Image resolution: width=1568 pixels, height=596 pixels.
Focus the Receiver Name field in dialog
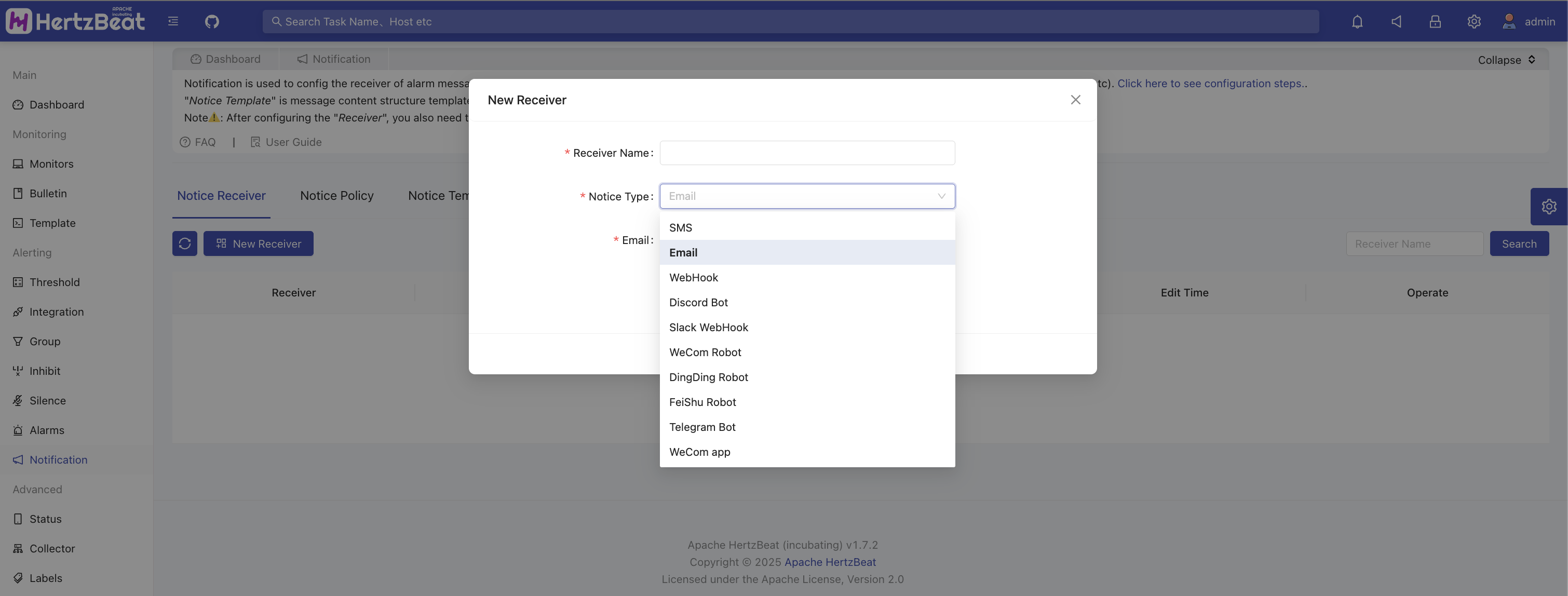coord(806,153)
